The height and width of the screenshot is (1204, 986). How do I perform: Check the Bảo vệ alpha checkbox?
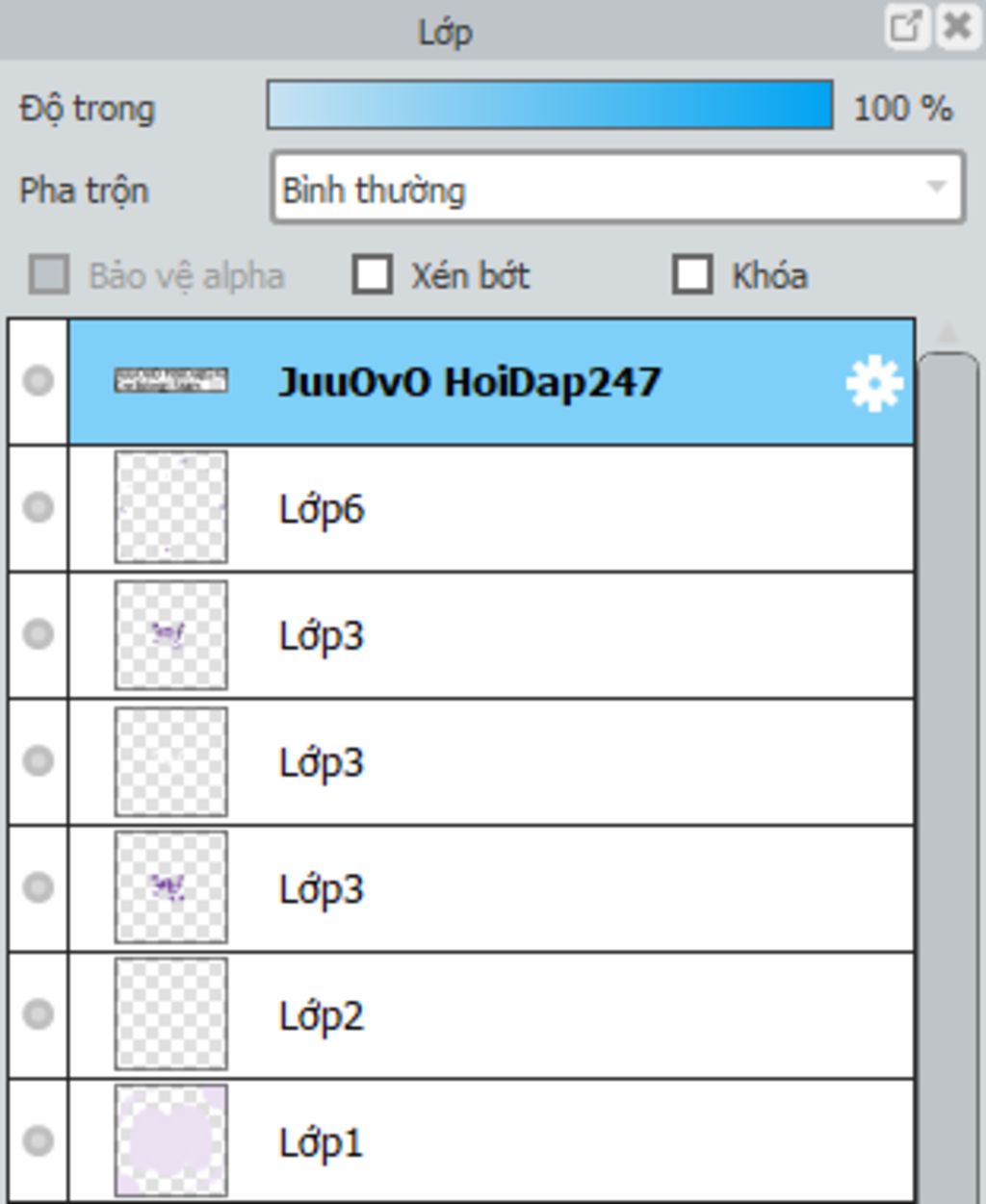[49, 274]
